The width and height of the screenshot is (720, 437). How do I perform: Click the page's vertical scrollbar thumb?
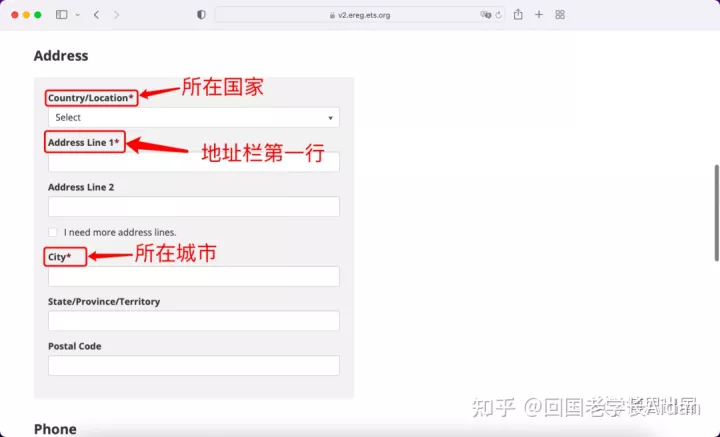pos(716,213)
